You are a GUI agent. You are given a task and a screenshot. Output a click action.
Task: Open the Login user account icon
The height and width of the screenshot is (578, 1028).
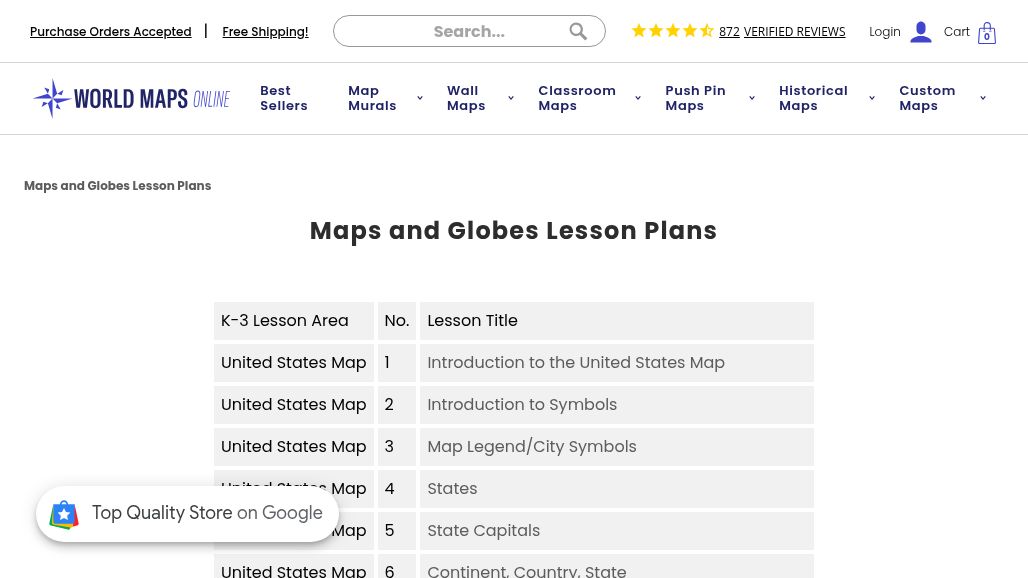(921, 32)
